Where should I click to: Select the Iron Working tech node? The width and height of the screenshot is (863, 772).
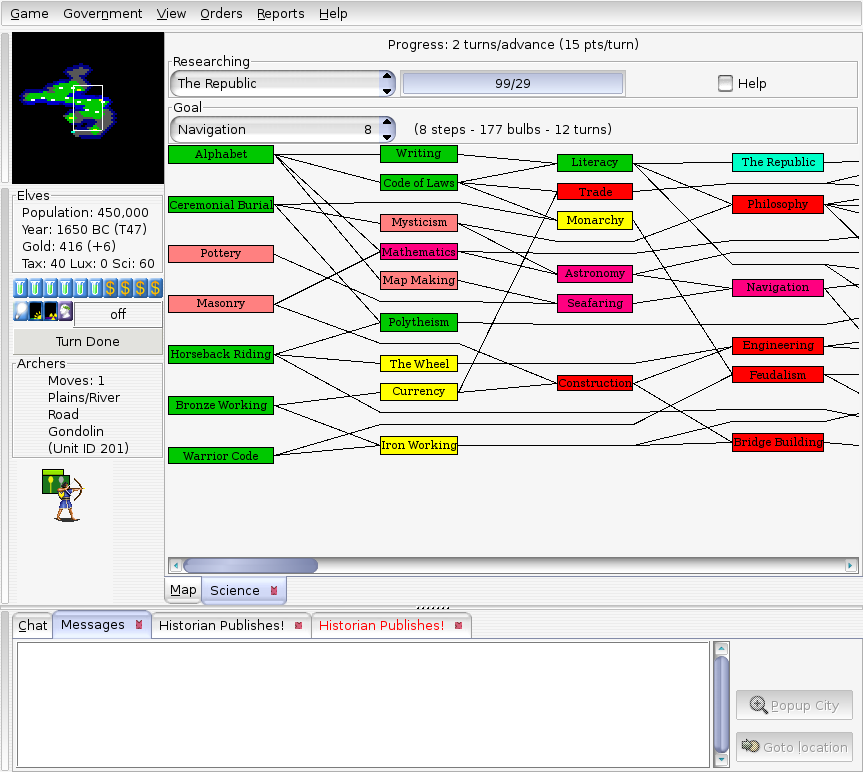click(x=419, y=445)
